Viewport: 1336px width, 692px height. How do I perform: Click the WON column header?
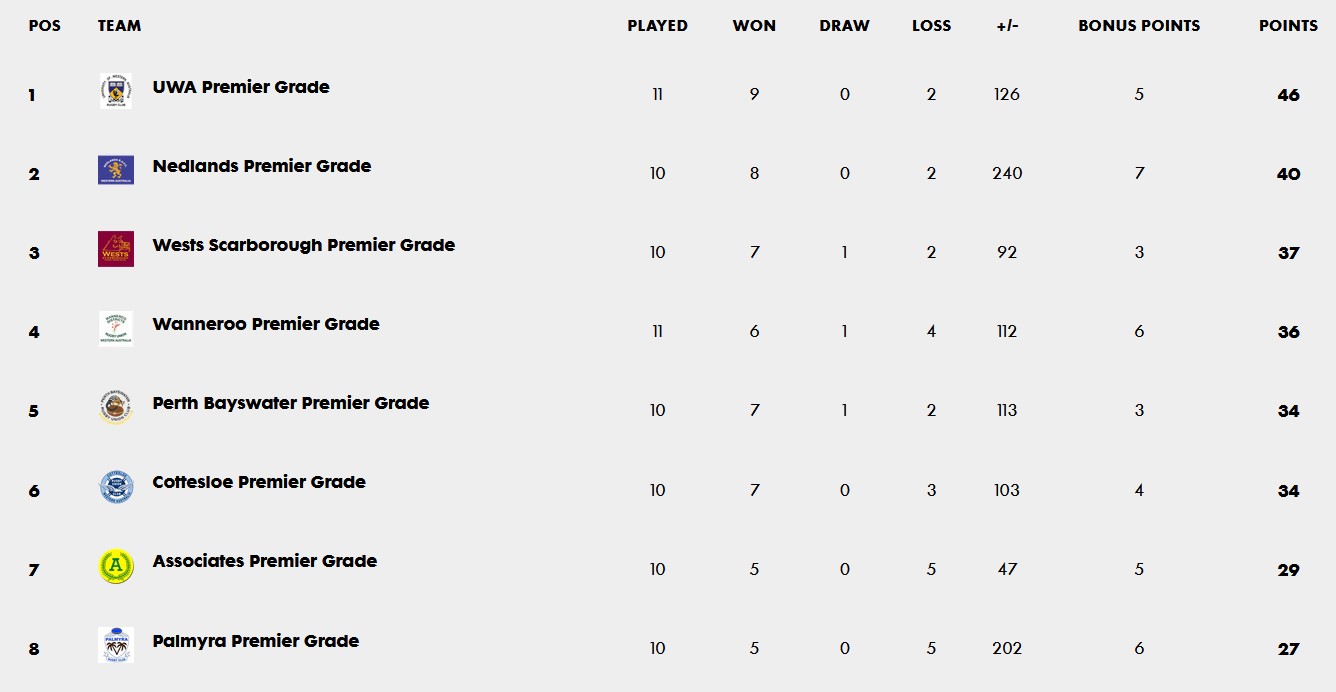(x=754, y=26)
